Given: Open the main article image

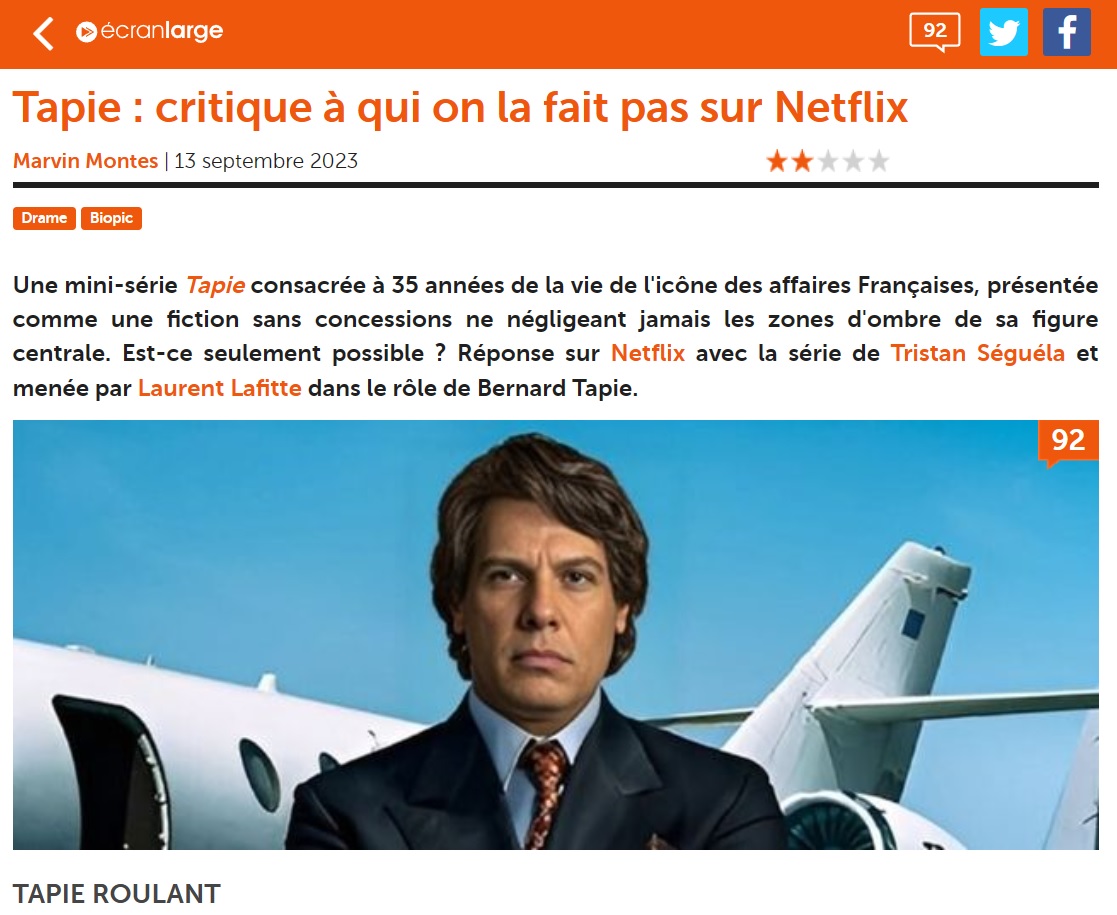Looking at the screenshot, I should tap(556, 634).
